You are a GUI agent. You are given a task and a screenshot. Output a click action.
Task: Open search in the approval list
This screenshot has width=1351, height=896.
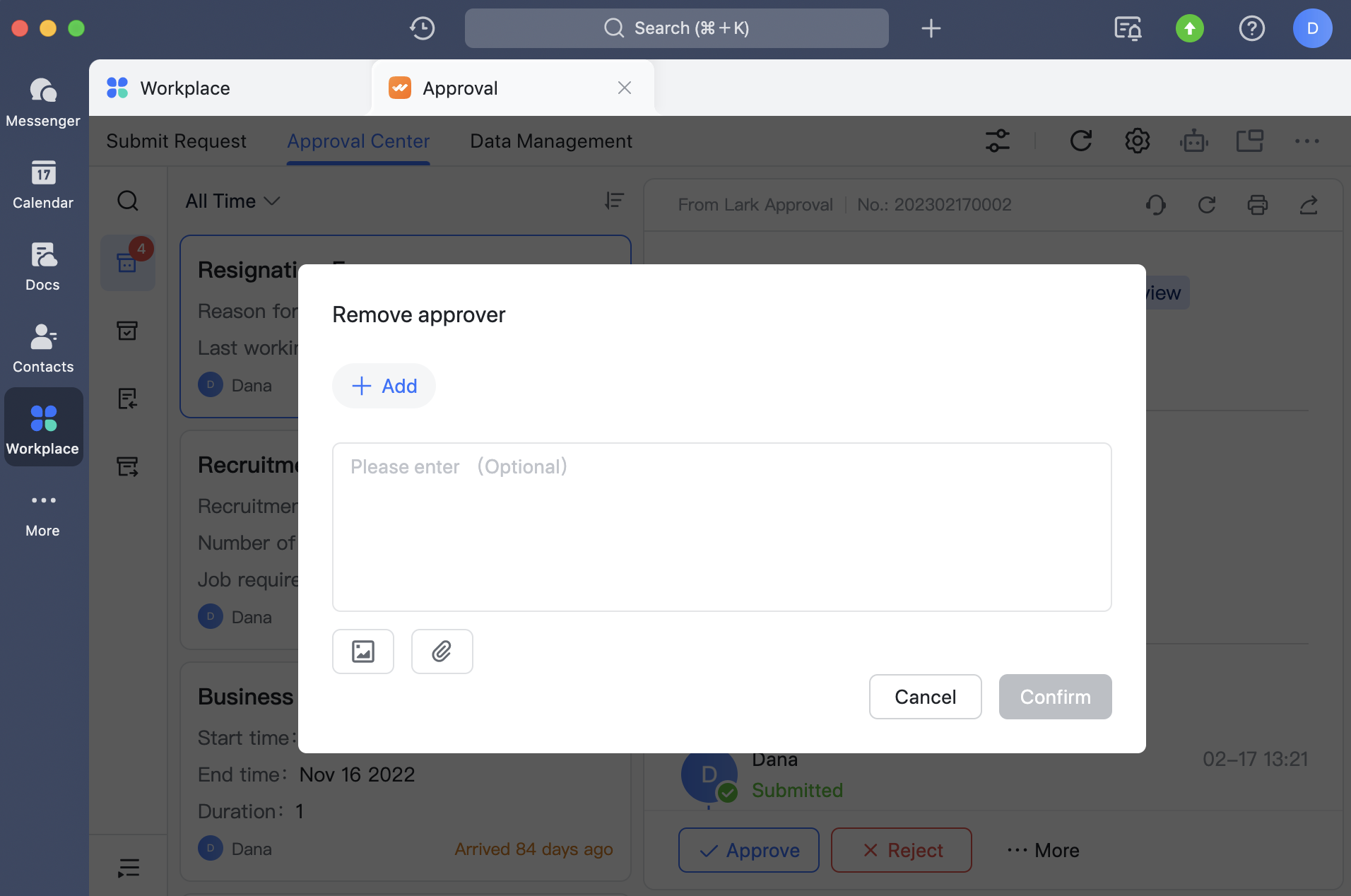(128, 201)
